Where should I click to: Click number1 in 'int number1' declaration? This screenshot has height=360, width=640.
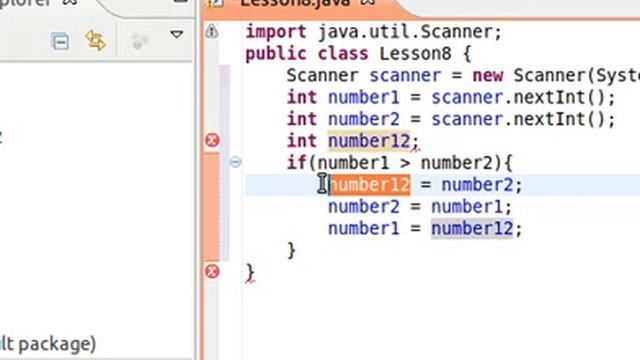(363, 98)
